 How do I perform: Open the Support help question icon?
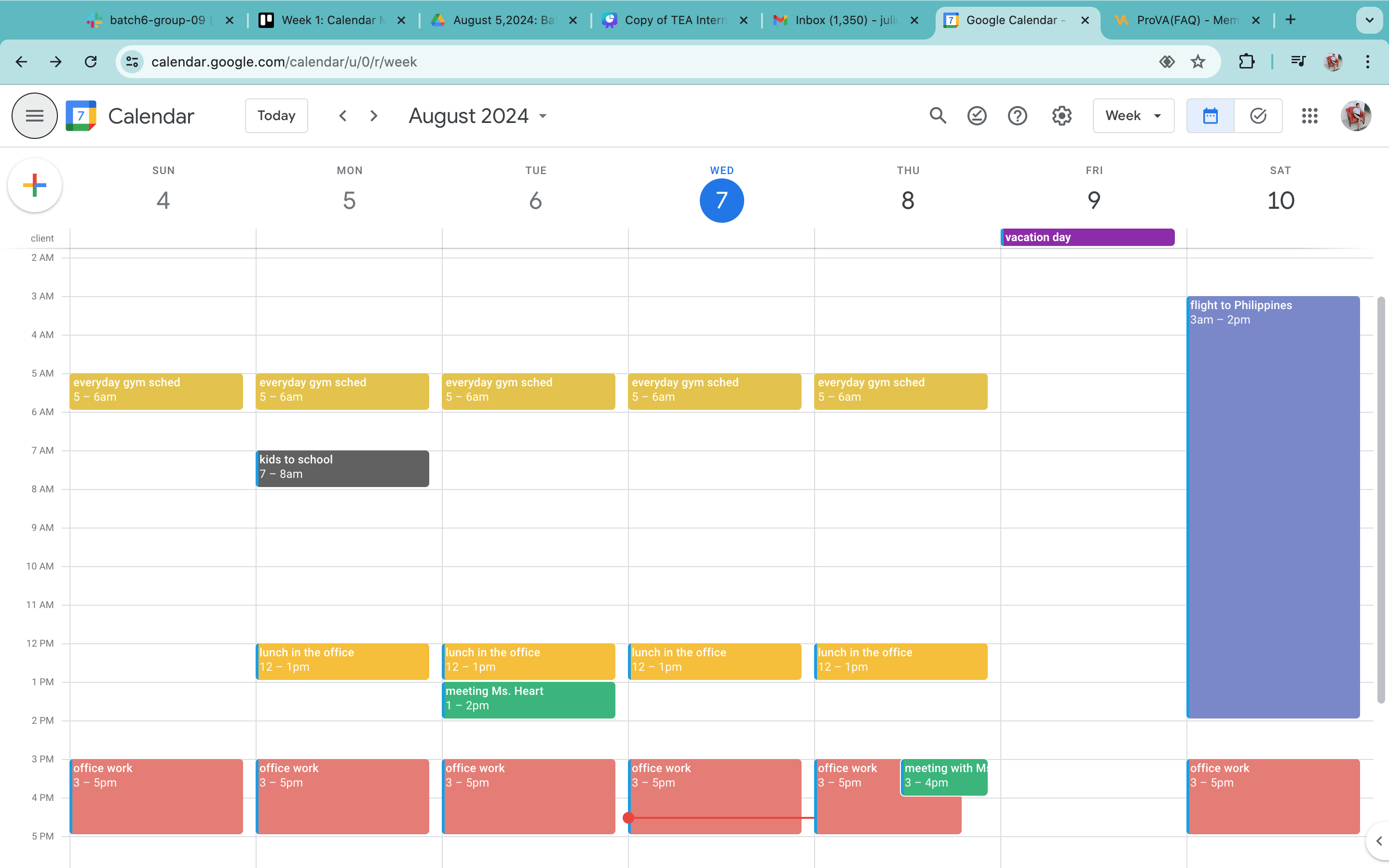[1017, 116]
